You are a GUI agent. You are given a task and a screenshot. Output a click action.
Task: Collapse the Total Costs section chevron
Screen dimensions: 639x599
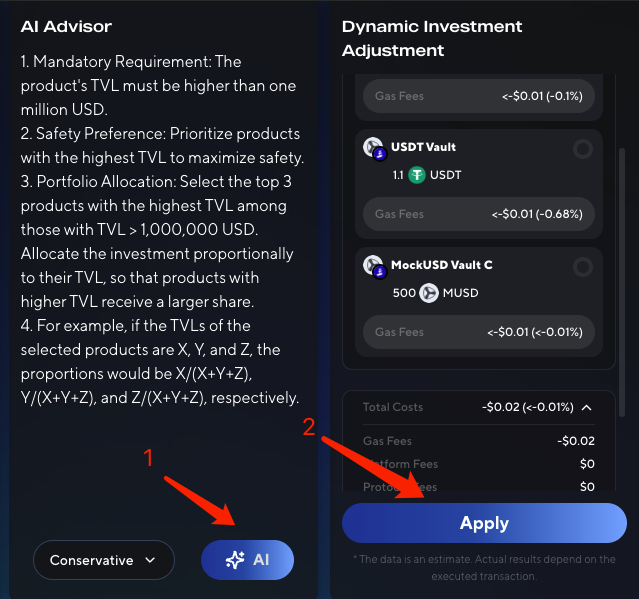(586, 408)
